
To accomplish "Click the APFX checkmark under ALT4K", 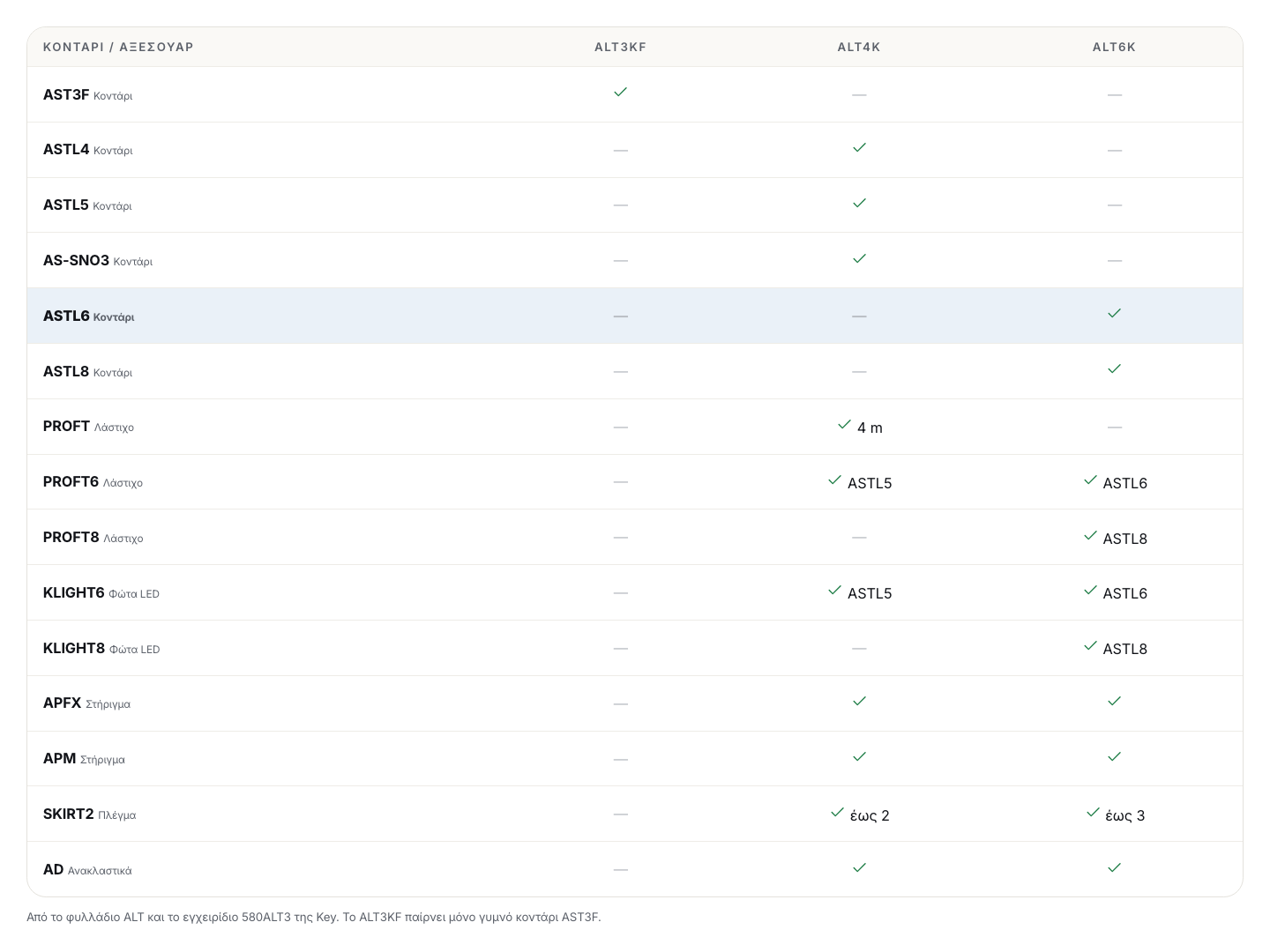I will 859,701.
